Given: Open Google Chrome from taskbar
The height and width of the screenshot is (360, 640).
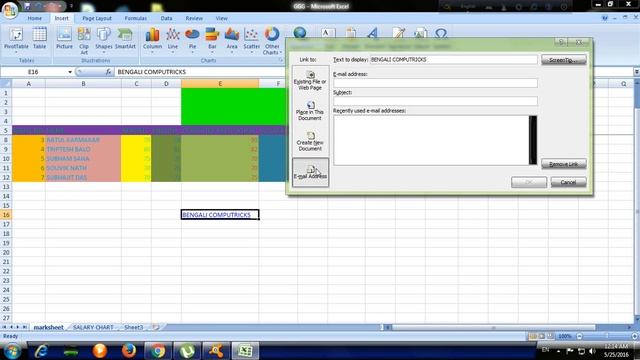Looking at the screenshot, I should coord(158,351).
